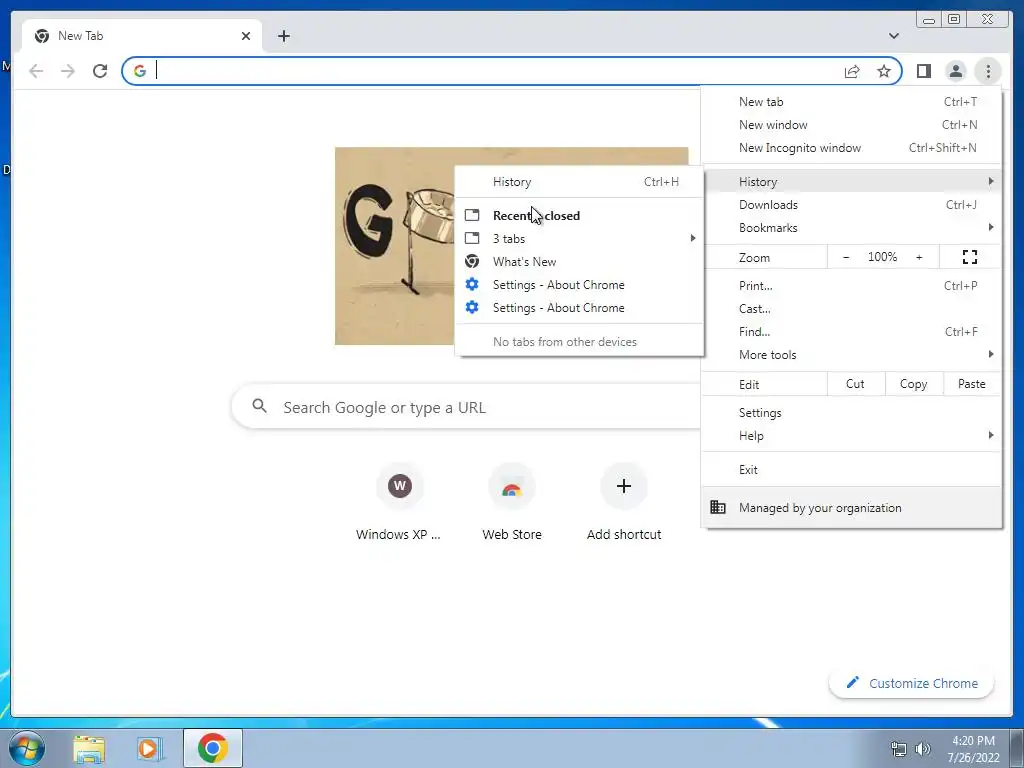Open Downloads from the menu
Screen dimensions: 1024x768
[x=852, y=204]
